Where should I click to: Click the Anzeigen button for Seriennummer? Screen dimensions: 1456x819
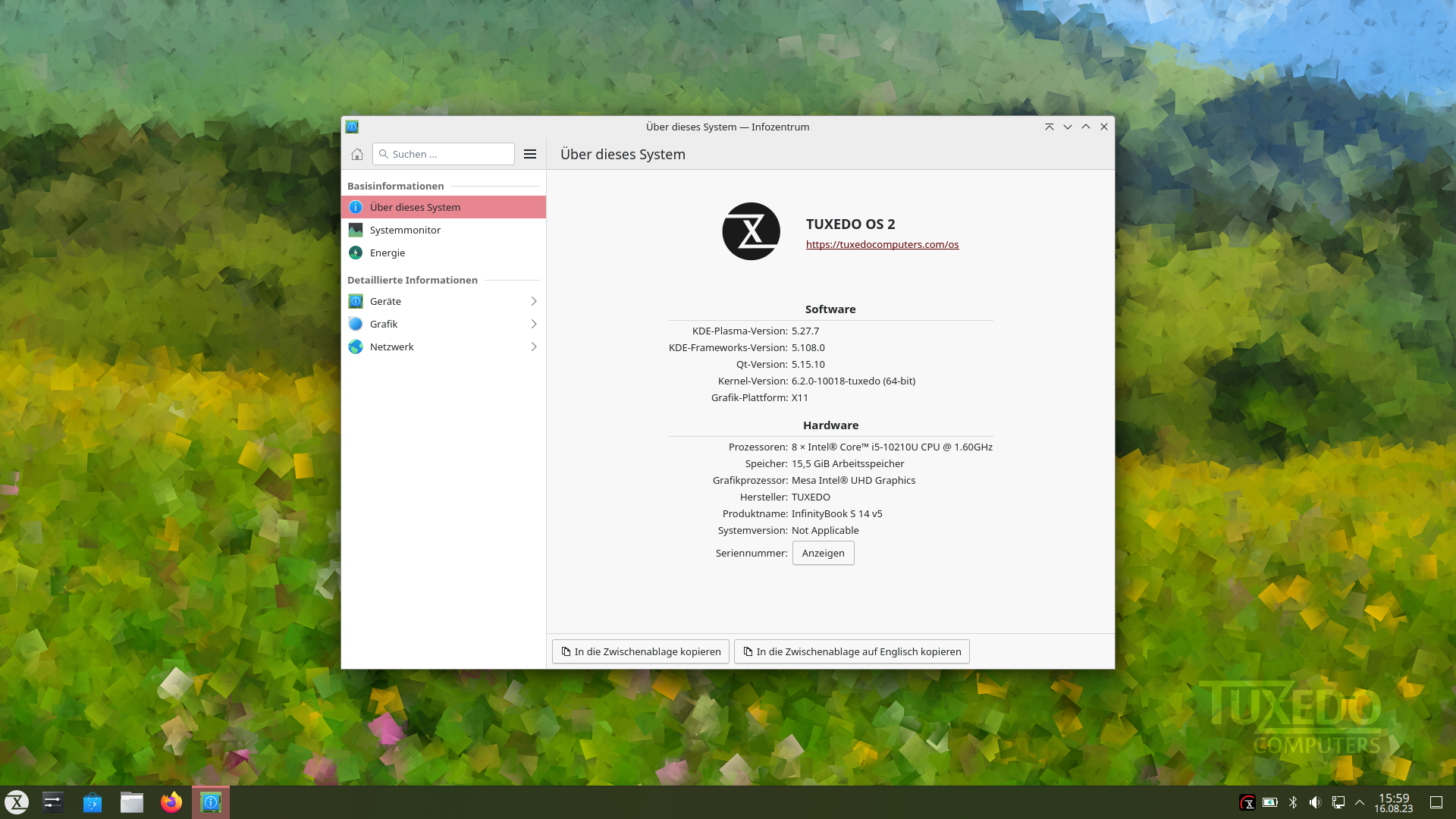click(823, 553)
